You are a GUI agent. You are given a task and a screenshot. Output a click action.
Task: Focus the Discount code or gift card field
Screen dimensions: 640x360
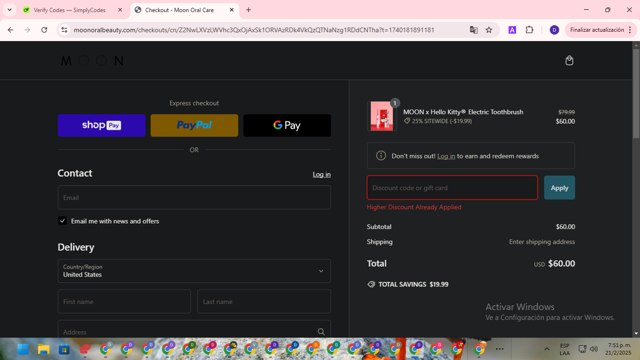[x=452, y=188]
